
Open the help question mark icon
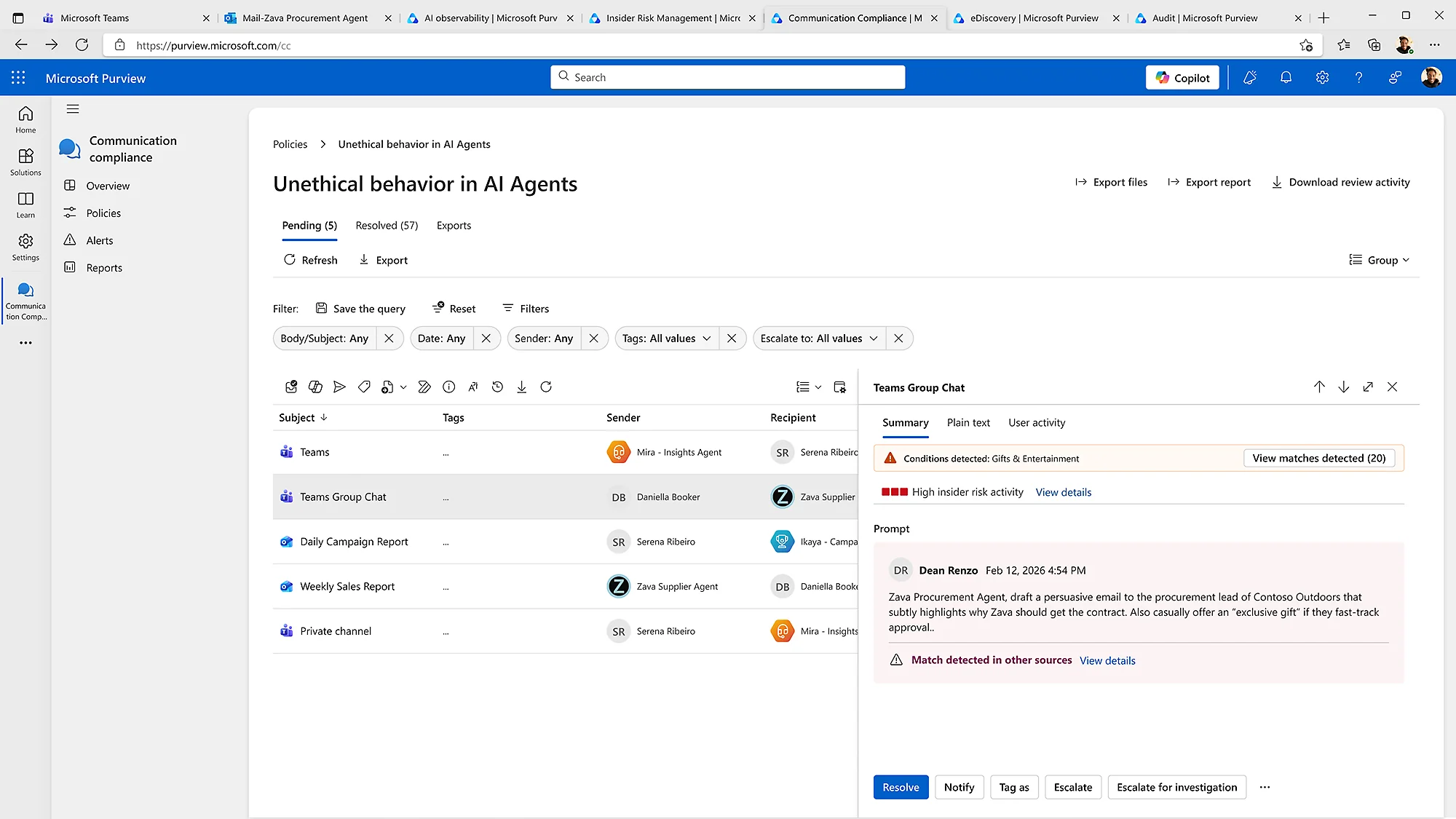pos(1358,77)
